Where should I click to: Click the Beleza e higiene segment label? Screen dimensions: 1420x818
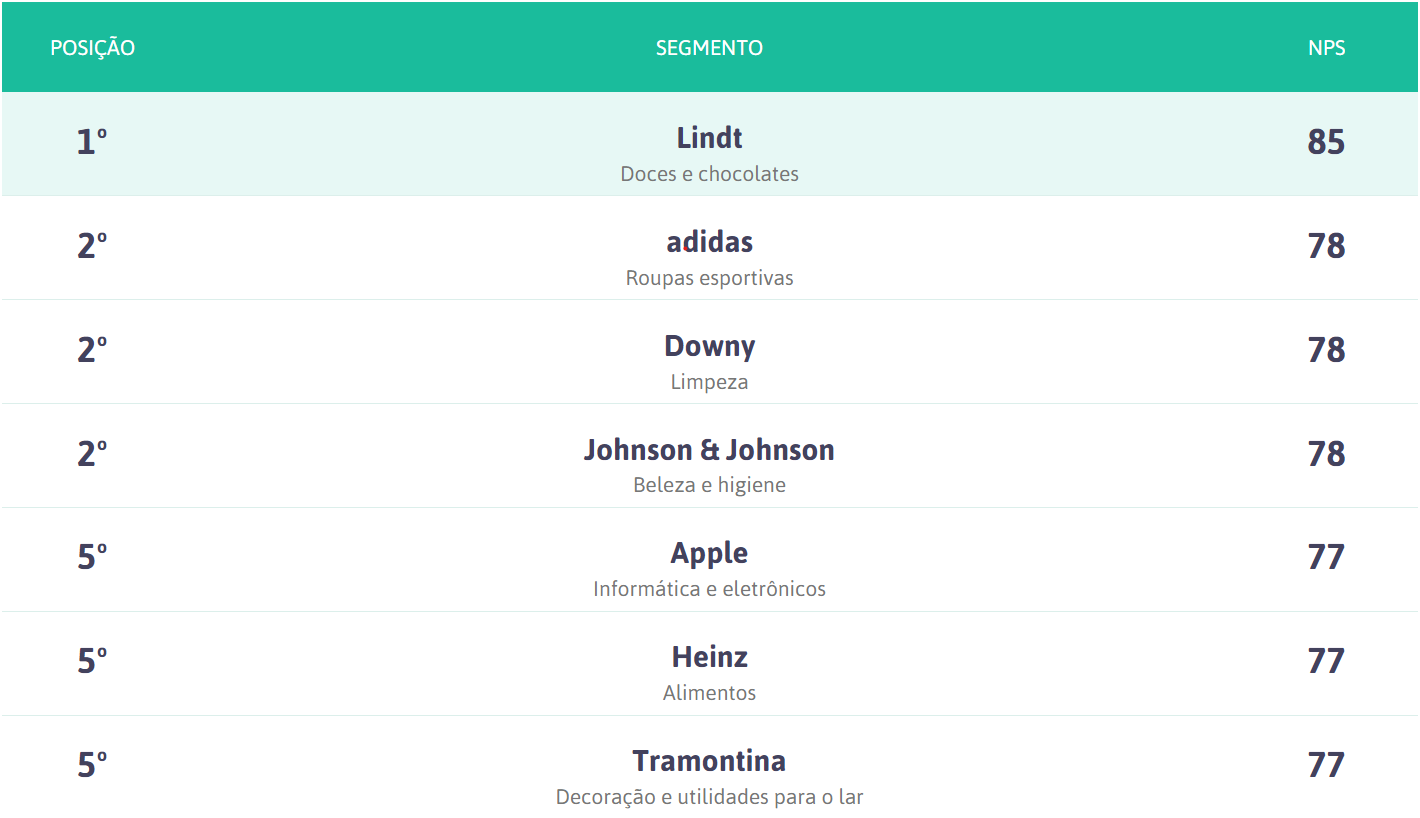pos(709,485)
